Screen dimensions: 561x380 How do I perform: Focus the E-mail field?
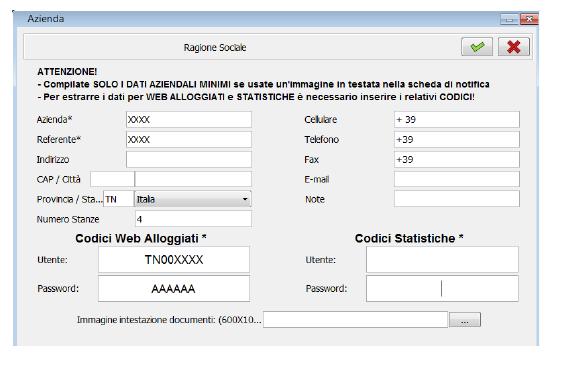[457, 179]
